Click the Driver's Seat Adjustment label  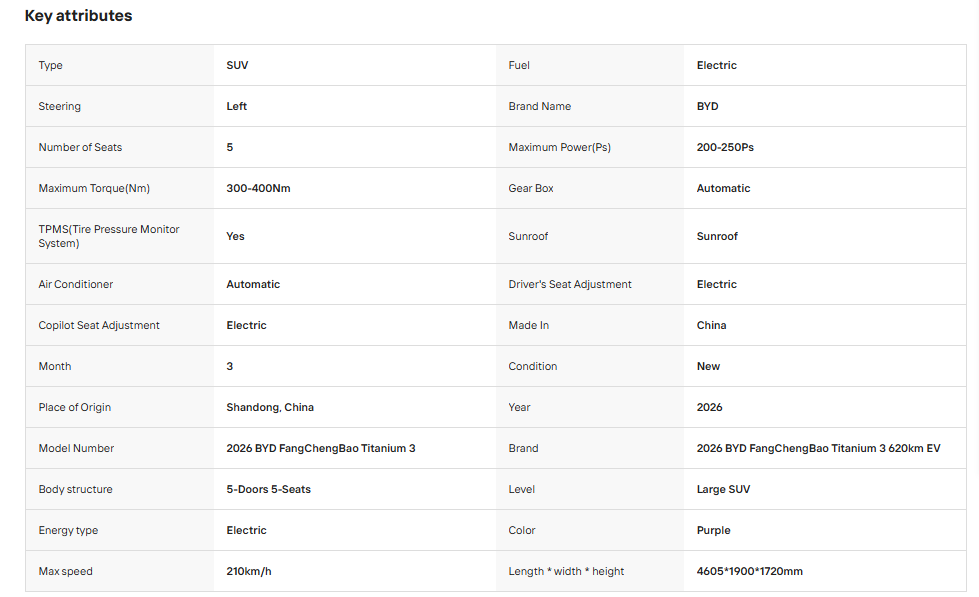[x=570, y=284]
